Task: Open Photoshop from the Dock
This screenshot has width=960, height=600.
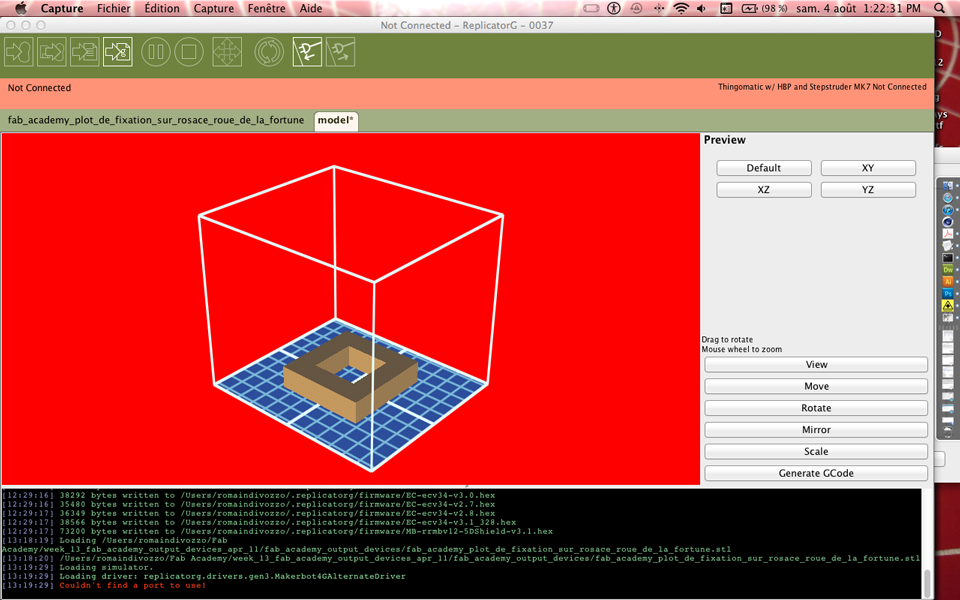Action: point(948,294)
